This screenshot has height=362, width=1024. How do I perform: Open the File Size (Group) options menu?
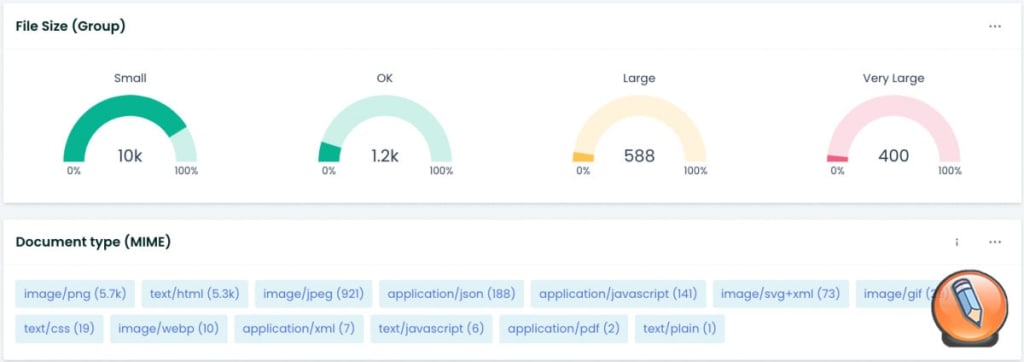(x=995, y=27)
